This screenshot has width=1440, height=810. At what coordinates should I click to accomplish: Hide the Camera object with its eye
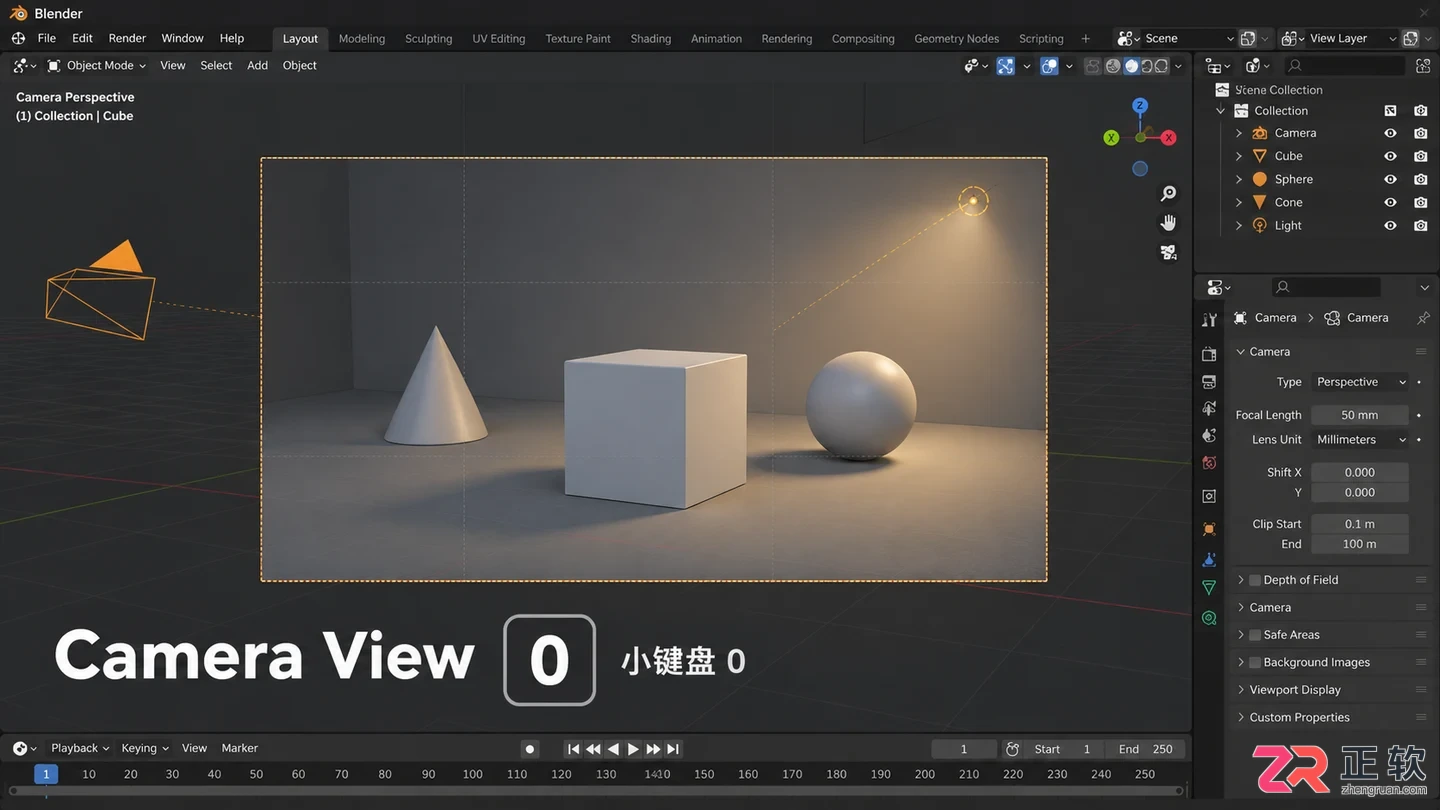coord(1390,133)
